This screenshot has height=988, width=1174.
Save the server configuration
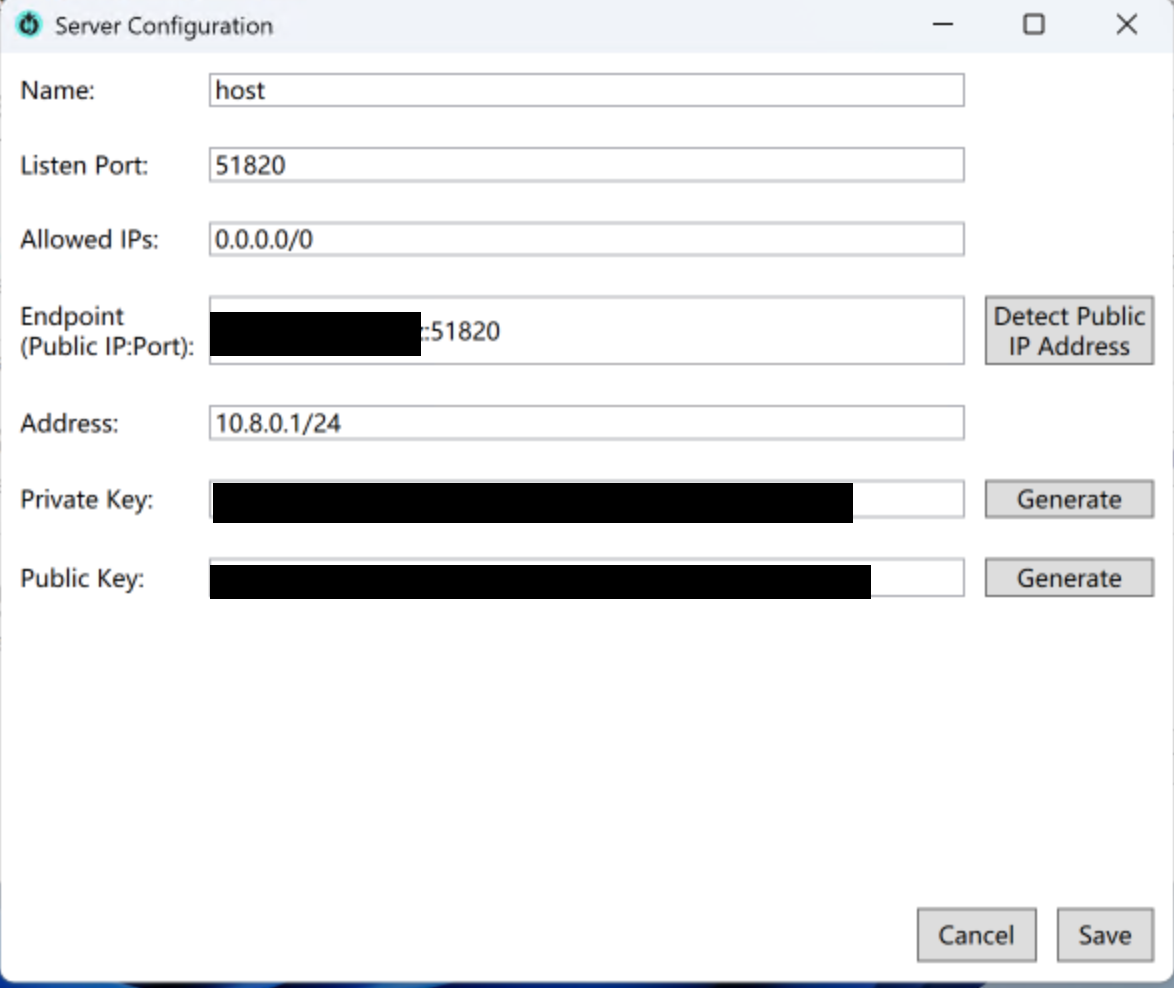click(x=1104, y=935)
